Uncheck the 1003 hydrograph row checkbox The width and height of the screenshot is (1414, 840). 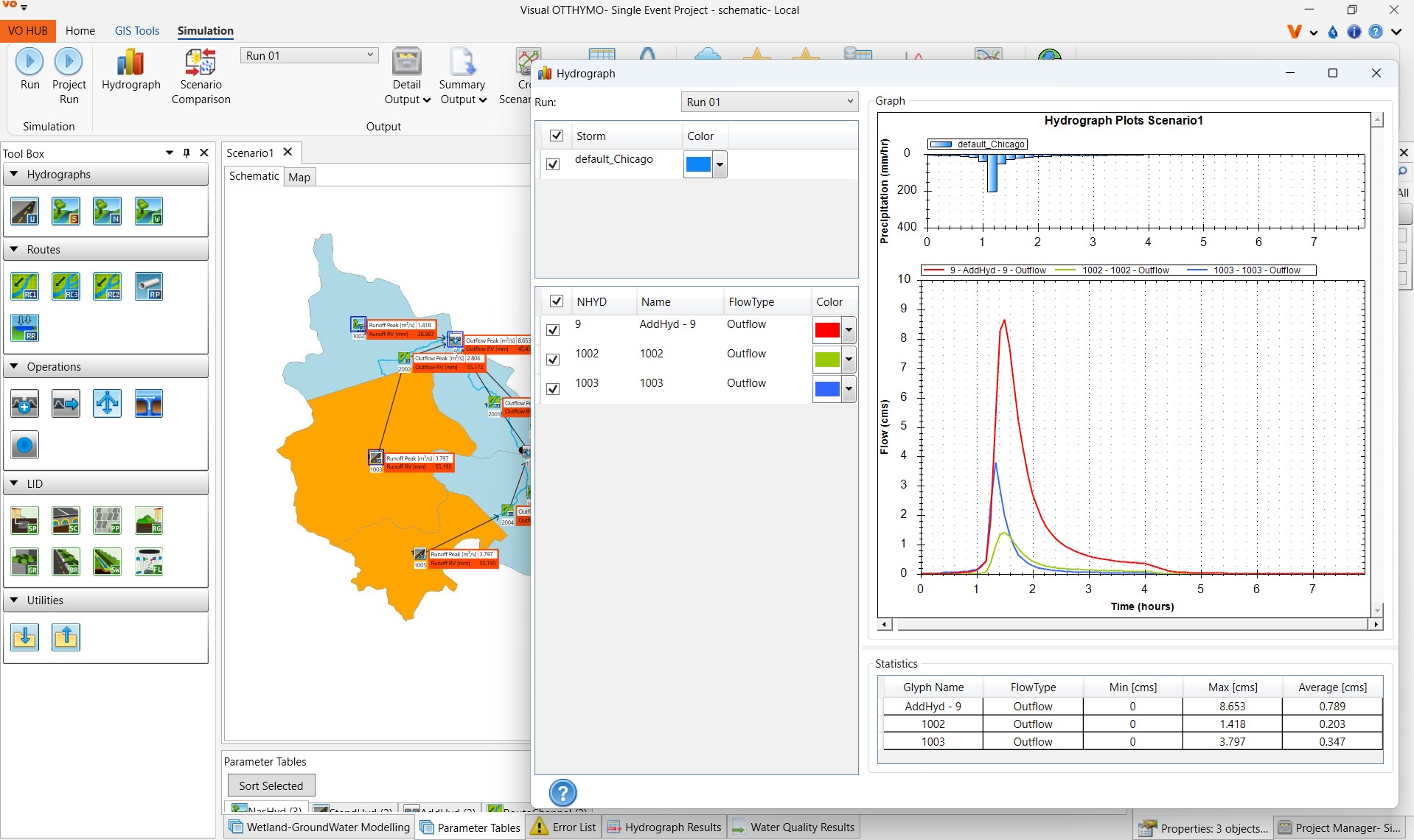(x=553, y=388)
